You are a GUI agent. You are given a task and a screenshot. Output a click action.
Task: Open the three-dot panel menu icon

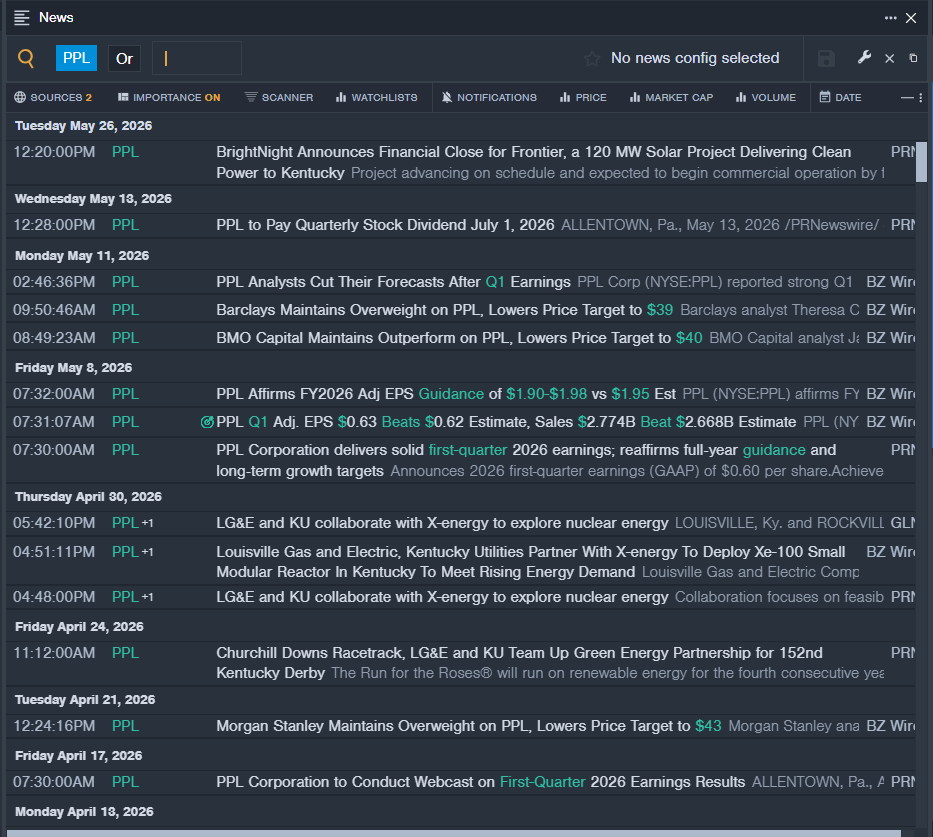pyautogui.click(x=890, y=18)
